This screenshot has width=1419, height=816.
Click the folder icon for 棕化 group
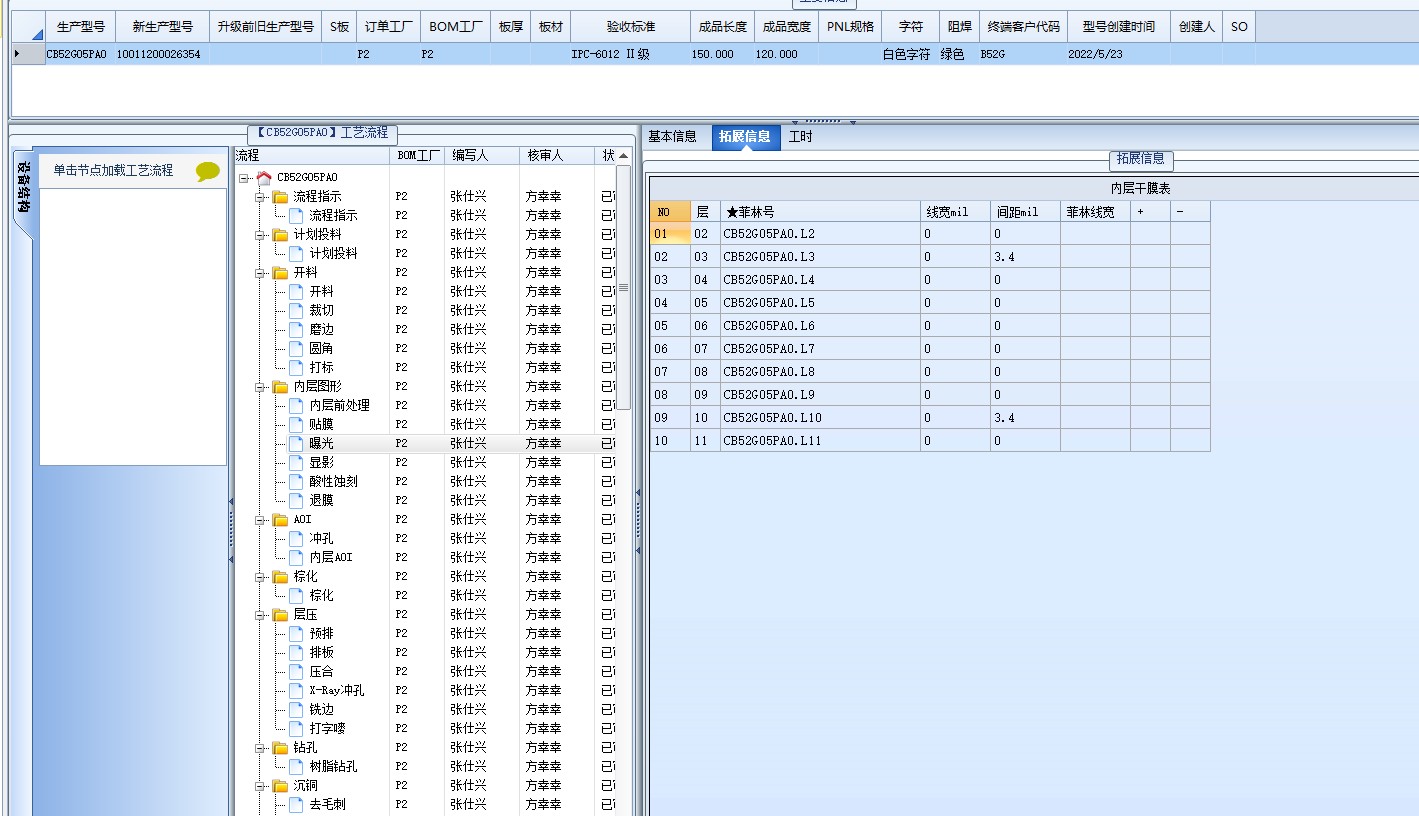(280, 576)
